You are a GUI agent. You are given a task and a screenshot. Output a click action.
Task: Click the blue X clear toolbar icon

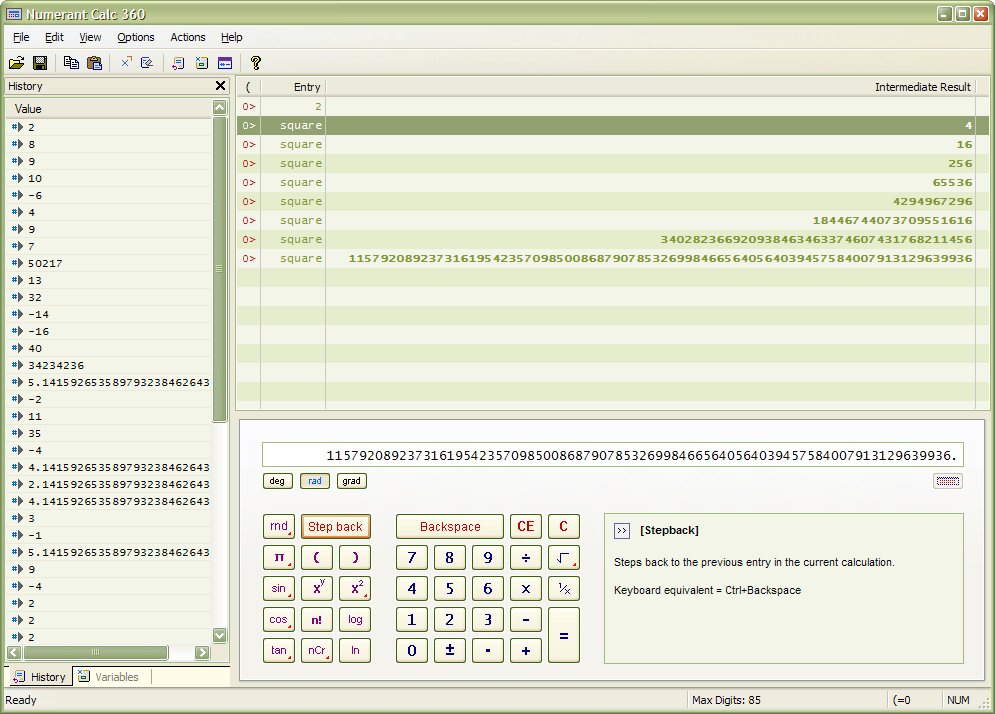126,62
